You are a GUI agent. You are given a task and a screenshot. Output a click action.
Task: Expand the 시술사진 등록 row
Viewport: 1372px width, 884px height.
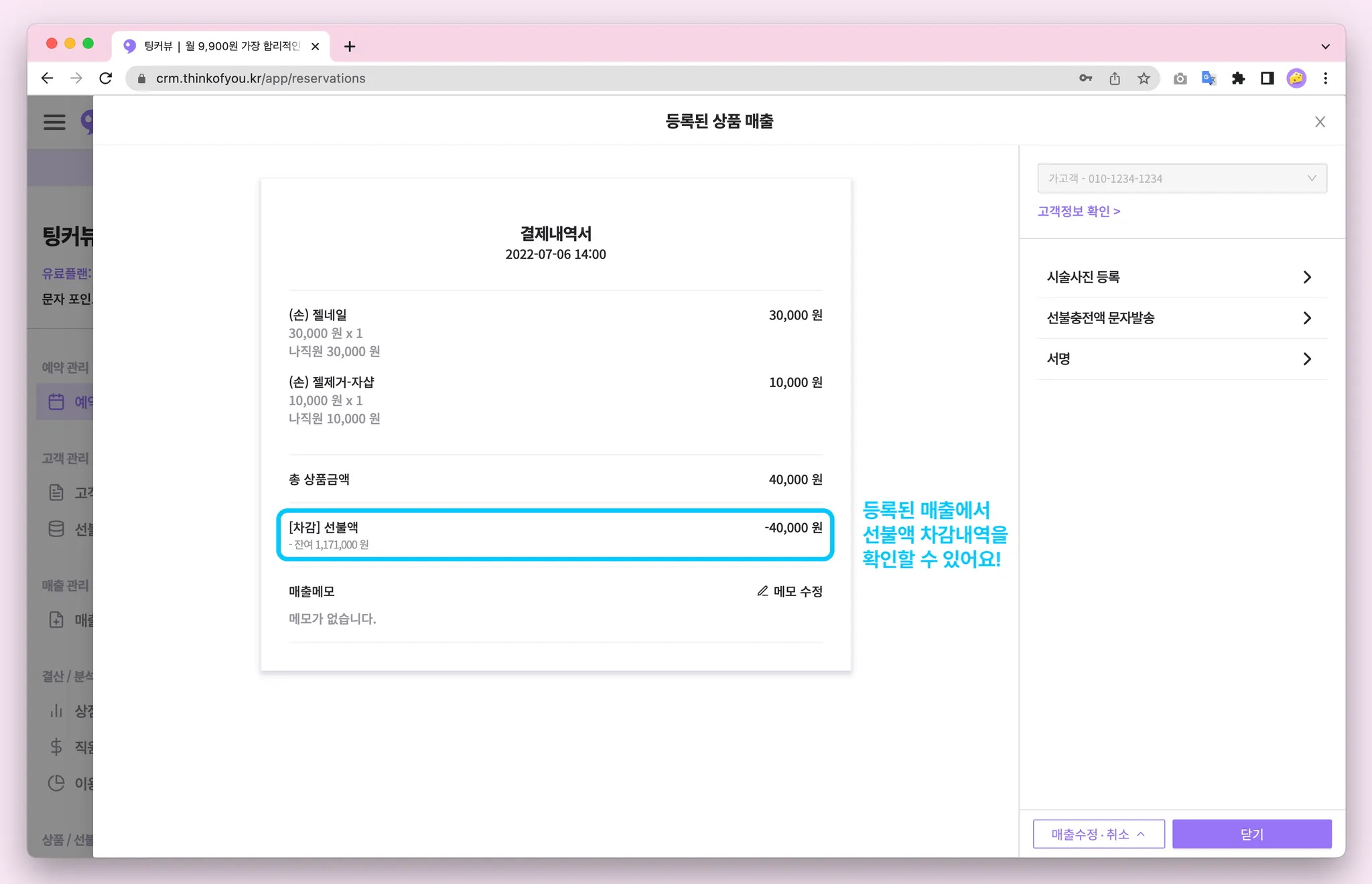[x=1182, y=277]
